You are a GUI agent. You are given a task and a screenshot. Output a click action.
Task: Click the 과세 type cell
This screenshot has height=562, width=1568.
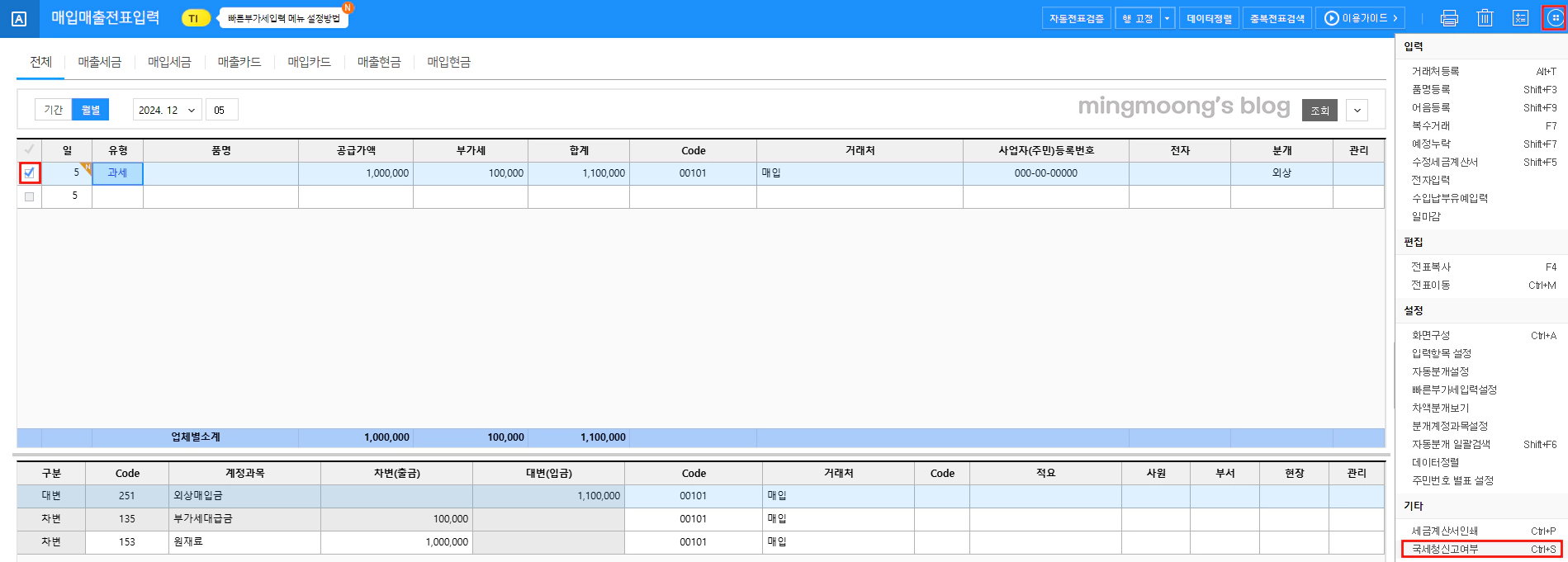click(x=117, y=173)
